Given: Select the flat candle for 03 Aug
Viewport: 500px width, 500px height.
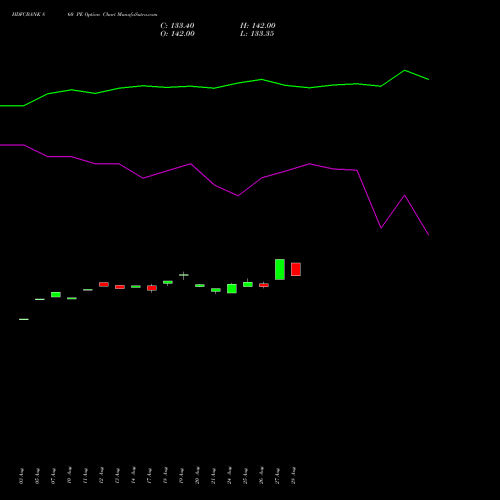Looking at the screenshot, I should [24, 319].
